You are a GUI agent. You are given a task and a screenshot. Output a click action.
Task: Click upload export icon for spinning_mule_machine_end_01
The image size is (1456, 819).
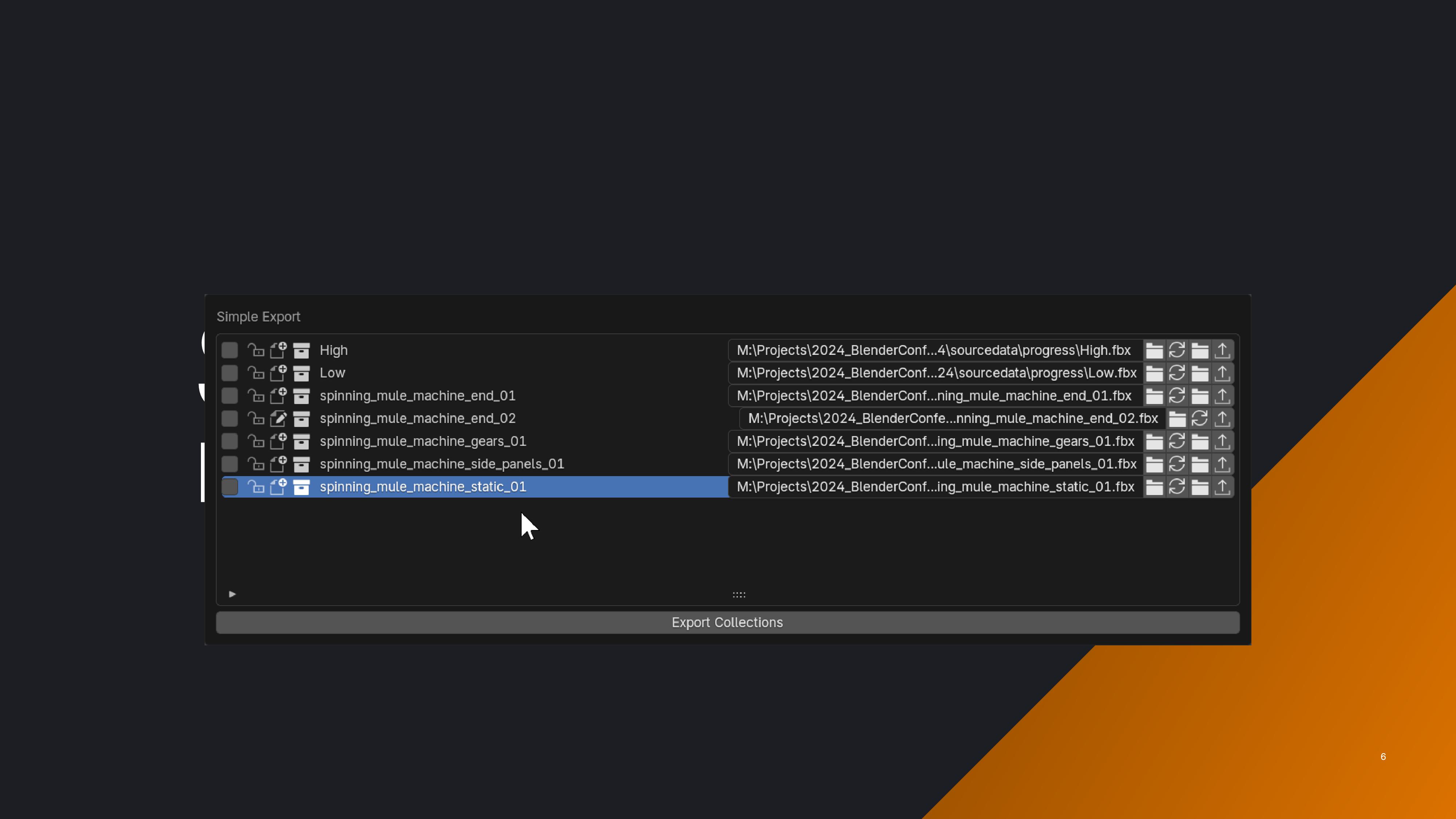click(x=1222, y=396)
